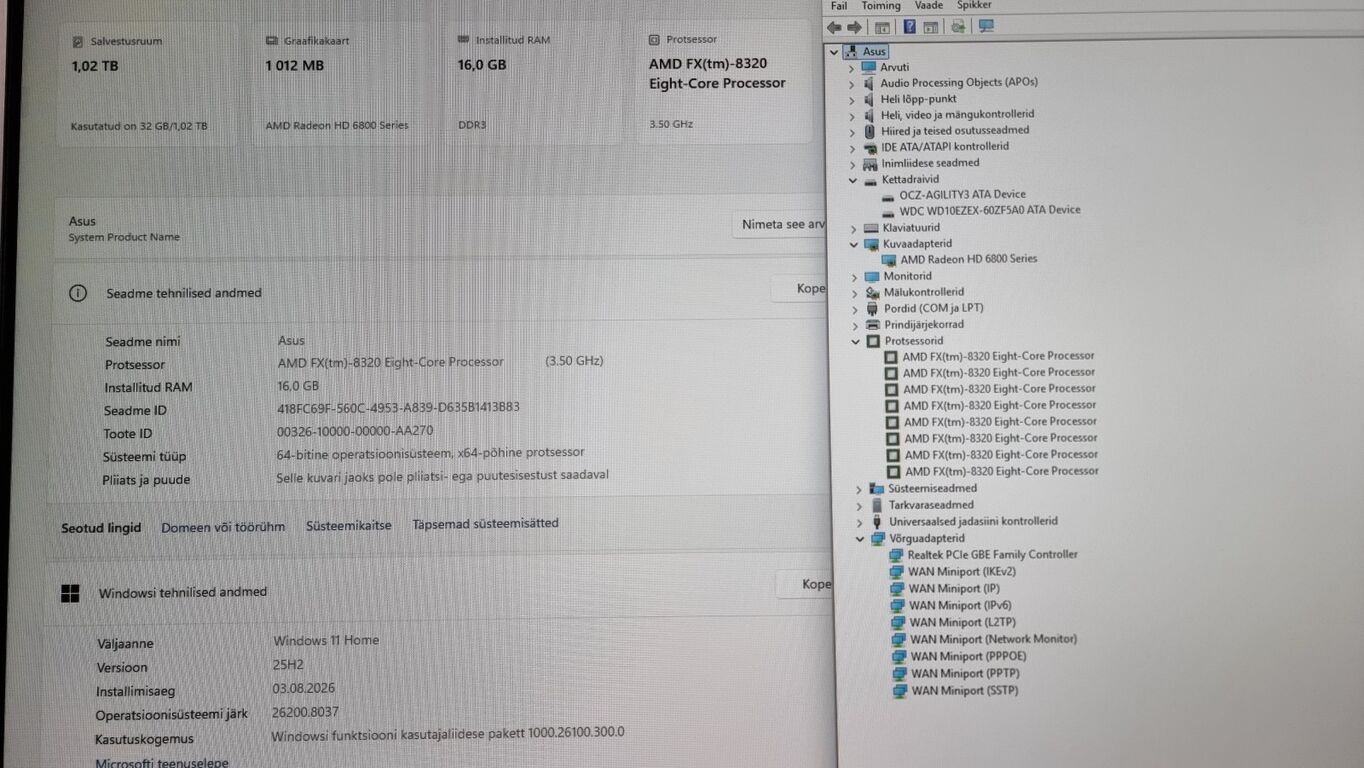The width and height of the screenshot is (1364, 768).
Task: Toggle the action pane toolbar icon
Action: pos(930,27)
